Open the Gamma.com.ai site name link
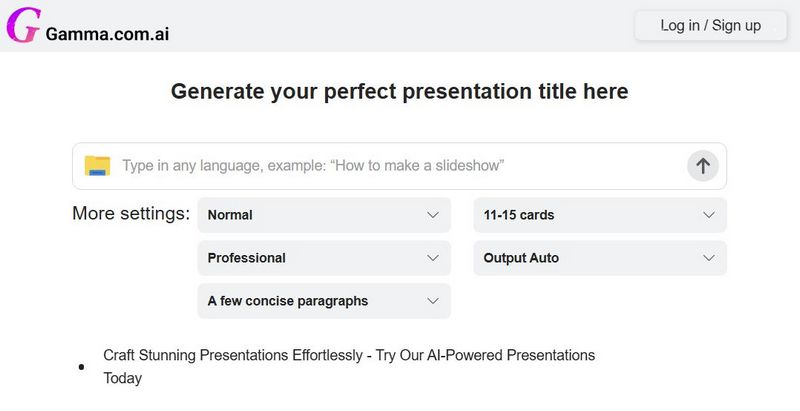Screen dimensions: 800x411 coord(107,34)
